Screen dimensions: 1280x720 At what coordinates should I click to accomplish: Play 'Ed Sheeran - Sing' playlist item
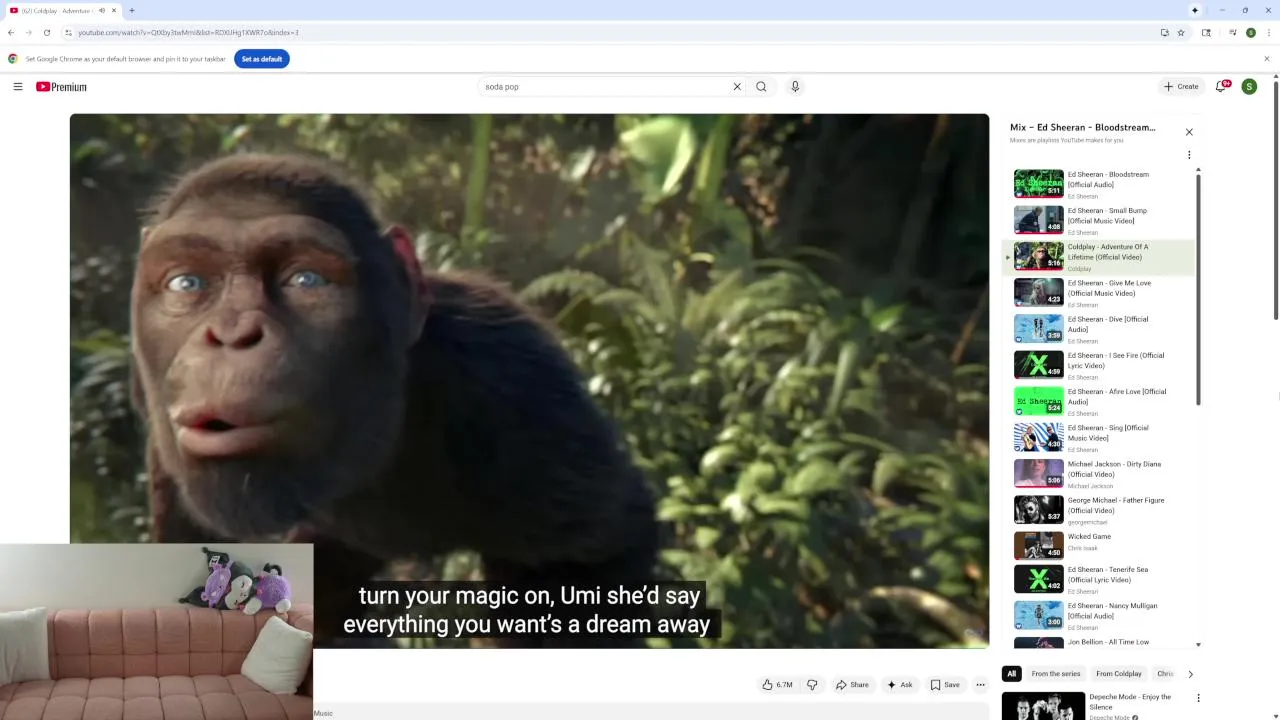tap(1100, 438)
